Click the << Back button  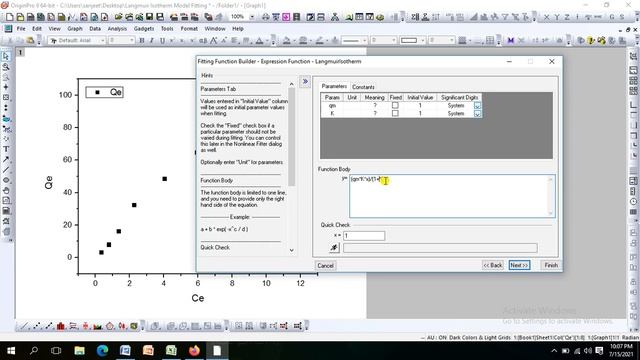coord(493,265)
